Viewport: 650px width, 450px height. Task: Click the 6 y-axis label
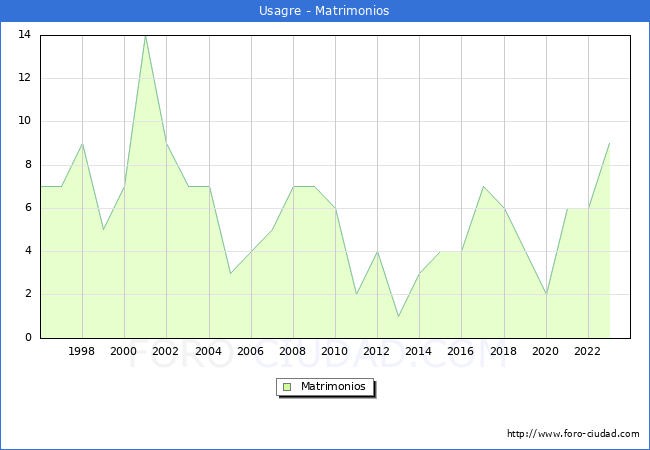pos(27,208)
